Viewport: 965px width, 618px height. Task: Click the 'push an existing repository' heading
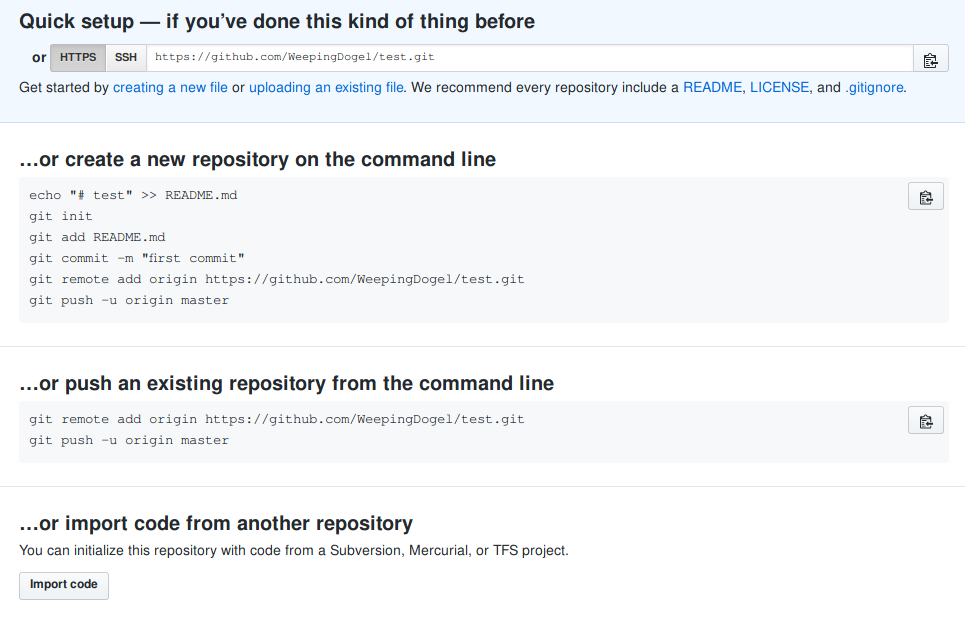286,383
